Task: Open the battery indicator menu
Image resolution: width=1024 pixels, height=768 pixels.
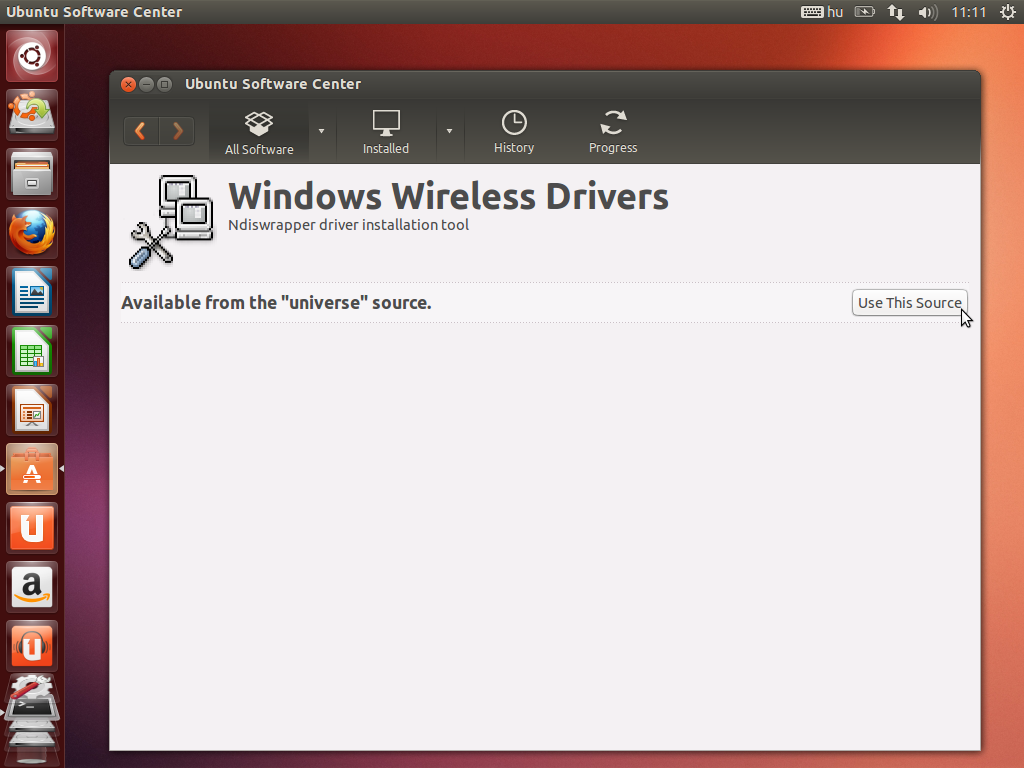Action: tap(865, 12)
